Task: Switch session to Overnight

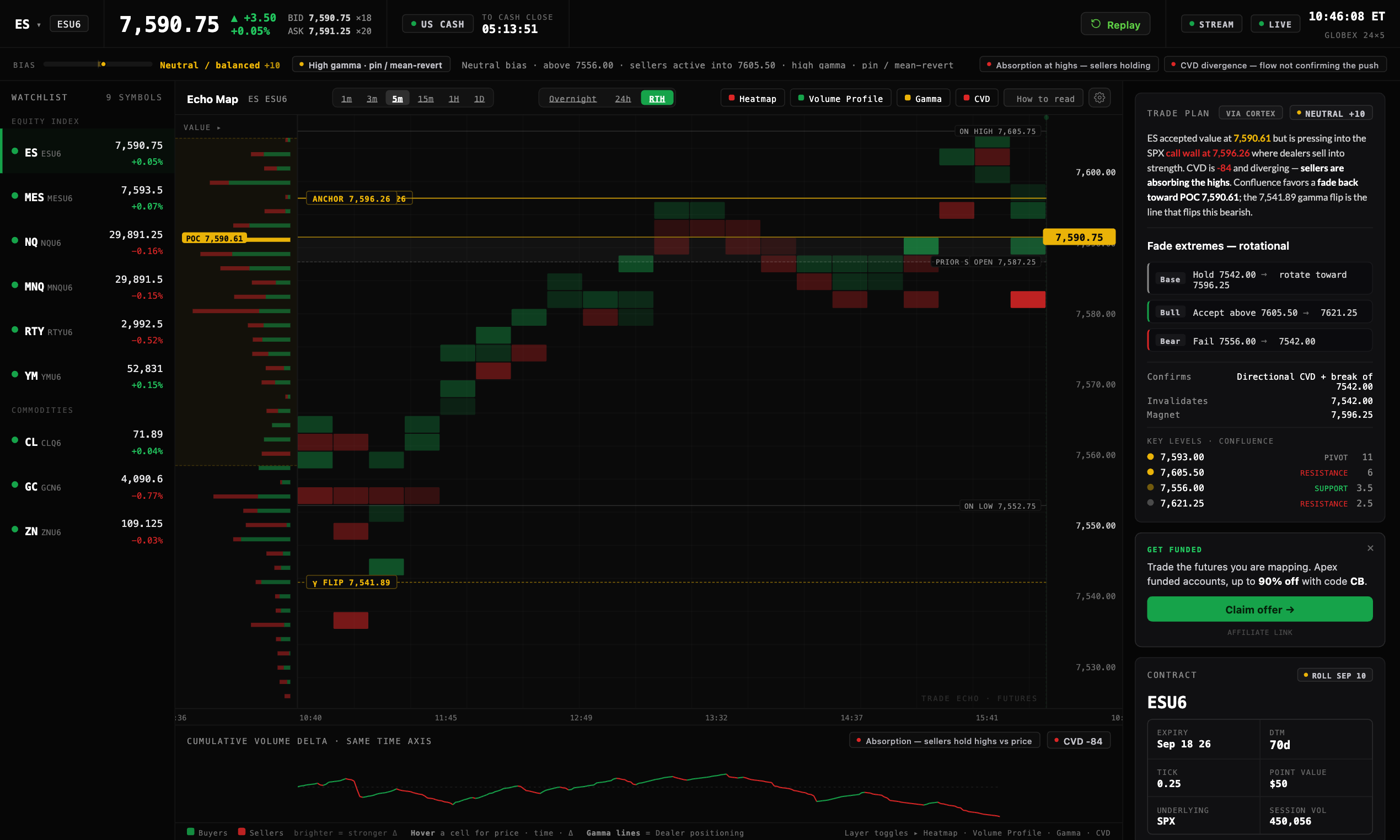Action: 573,99
